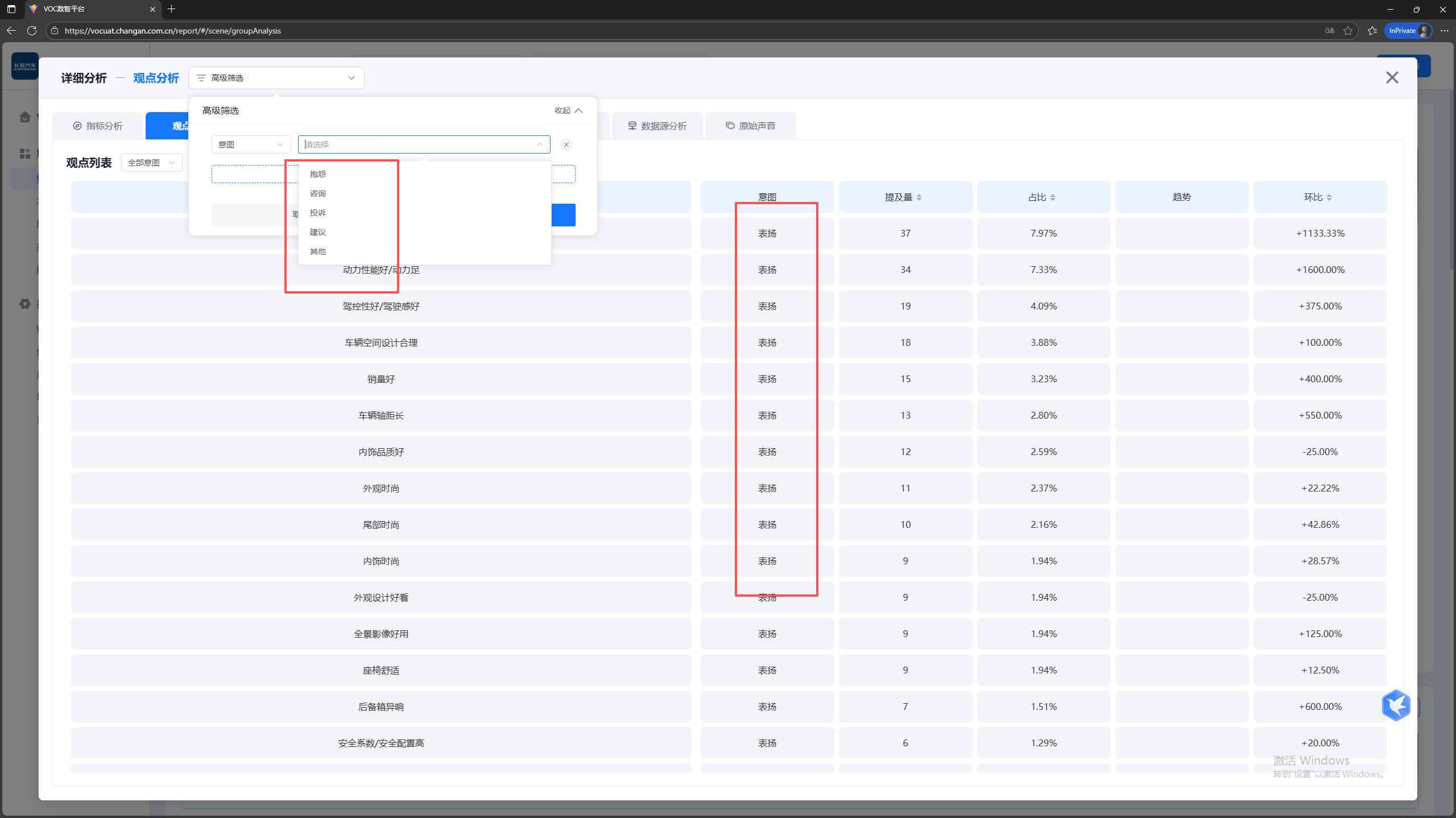Remove the filter row with circle X
The width and height of the screenshot is (1456, 818).
pos(566,144)
